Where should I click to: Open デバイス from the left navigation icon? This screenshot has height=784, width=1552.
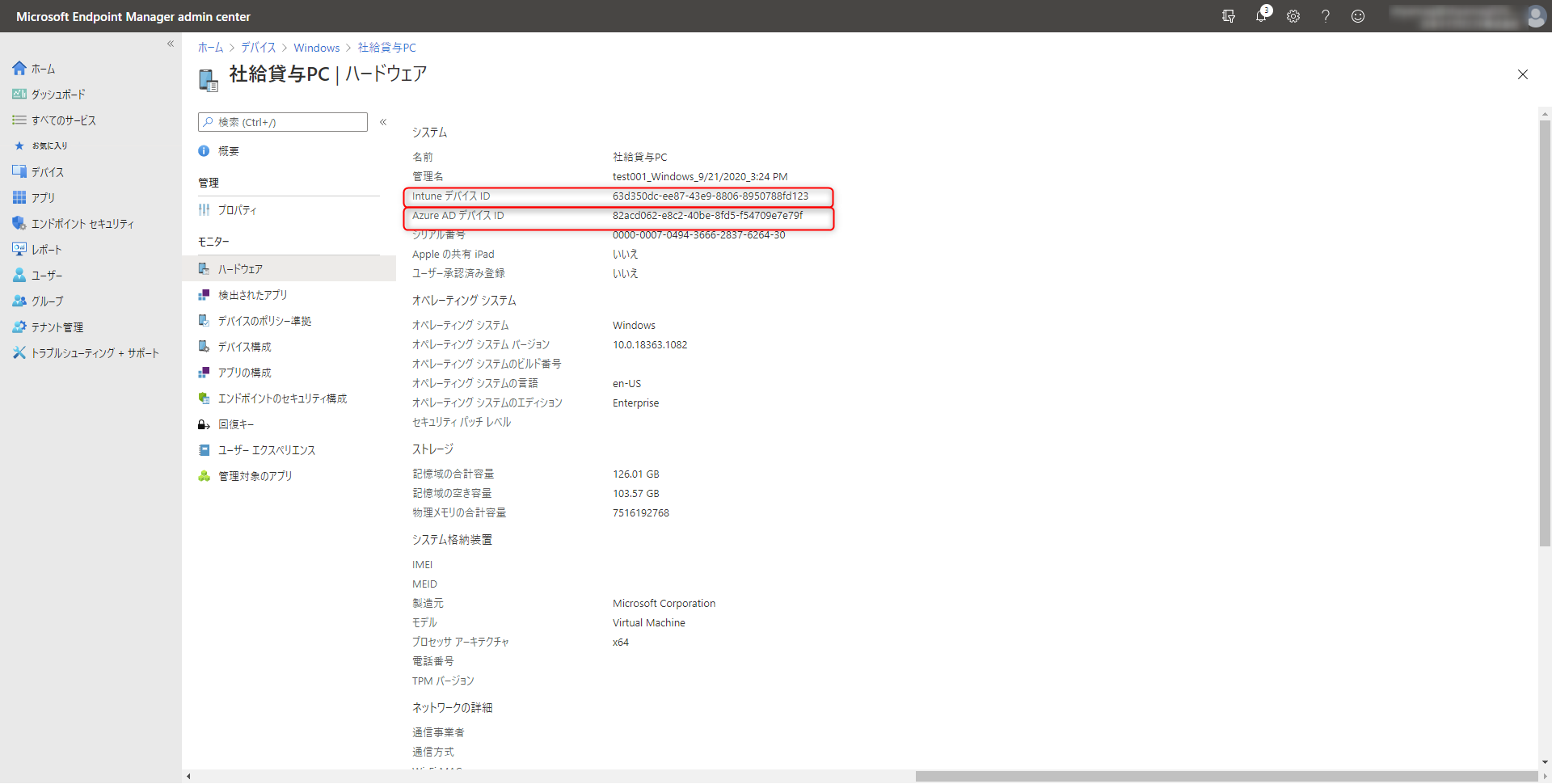19,171
